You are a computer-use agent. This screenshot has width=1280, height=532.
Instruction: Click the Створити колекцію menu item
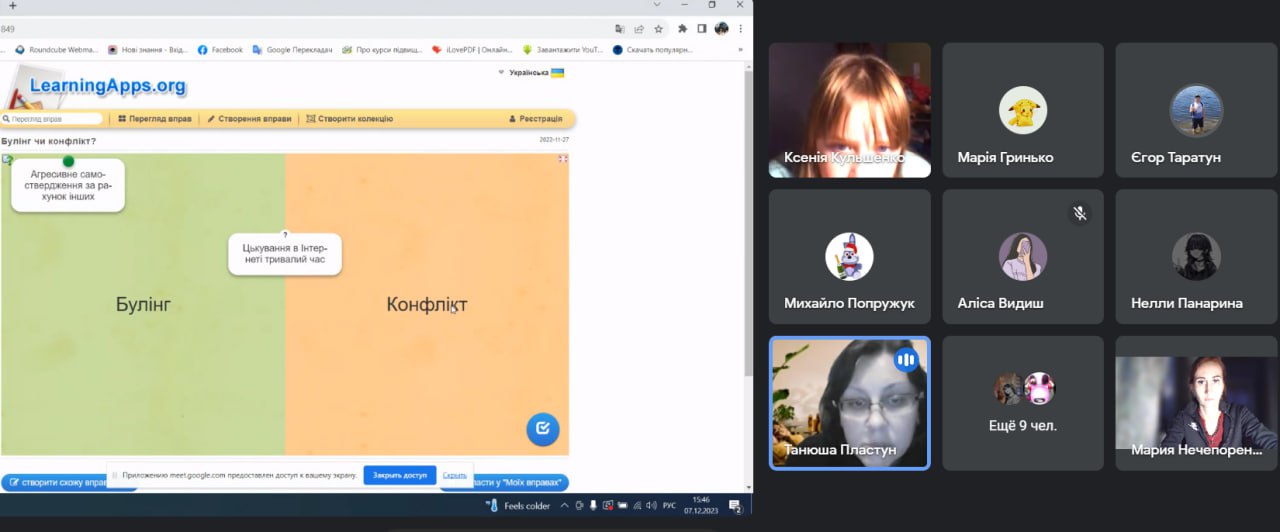(349, 118)
